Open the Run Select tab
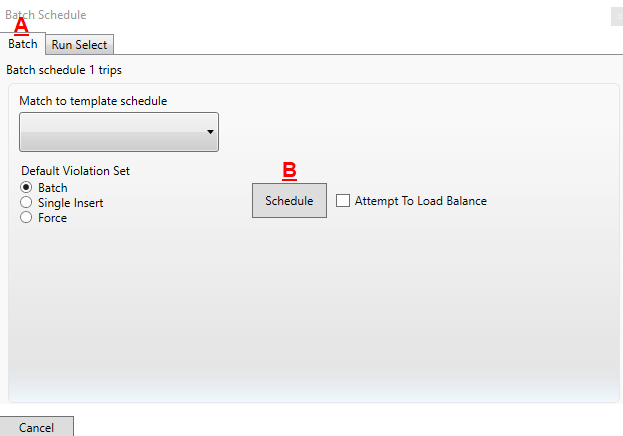Image resolution: width=623 pixels, height=436 pixels. click(79, 45)
